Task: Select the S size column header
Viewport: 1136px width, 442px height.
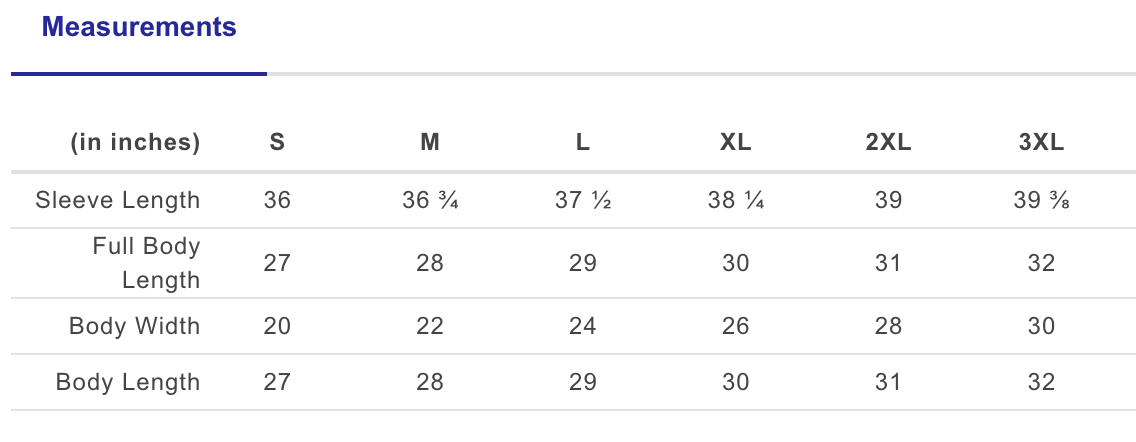Action: click(277, 143)
